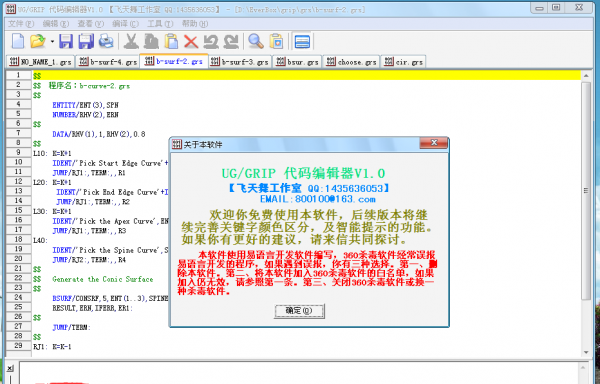Image resolution: width=600 pixels, height=384 pixels.
Task: Close the 关于本软件 dialog
Action: 434,143
